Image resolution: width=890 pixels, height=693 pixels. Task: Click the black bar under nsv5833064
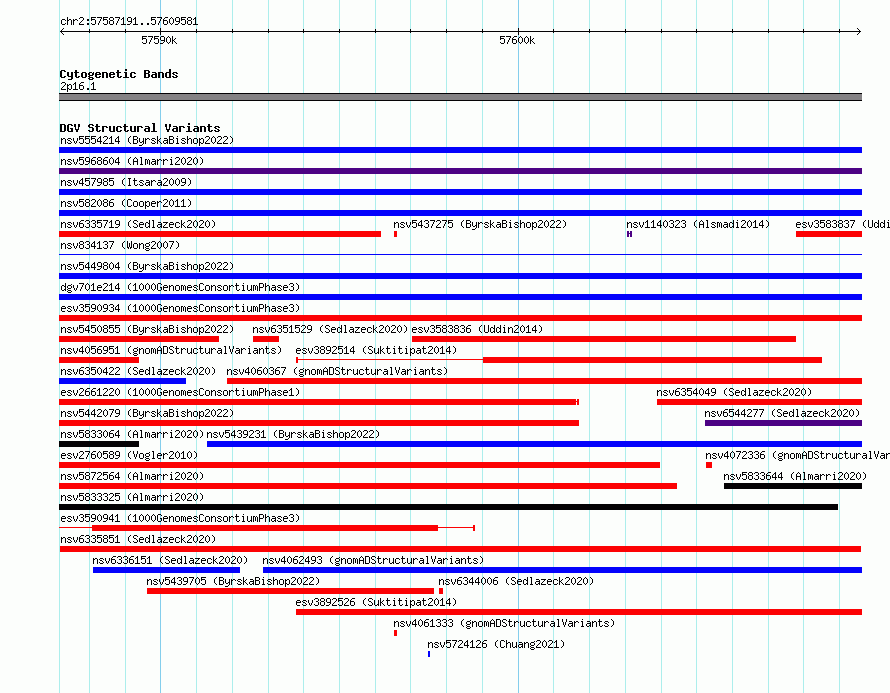point(99,444)
